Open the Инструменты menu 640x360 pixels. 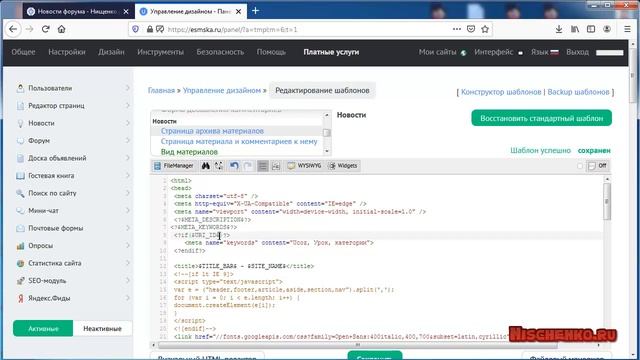160,52
